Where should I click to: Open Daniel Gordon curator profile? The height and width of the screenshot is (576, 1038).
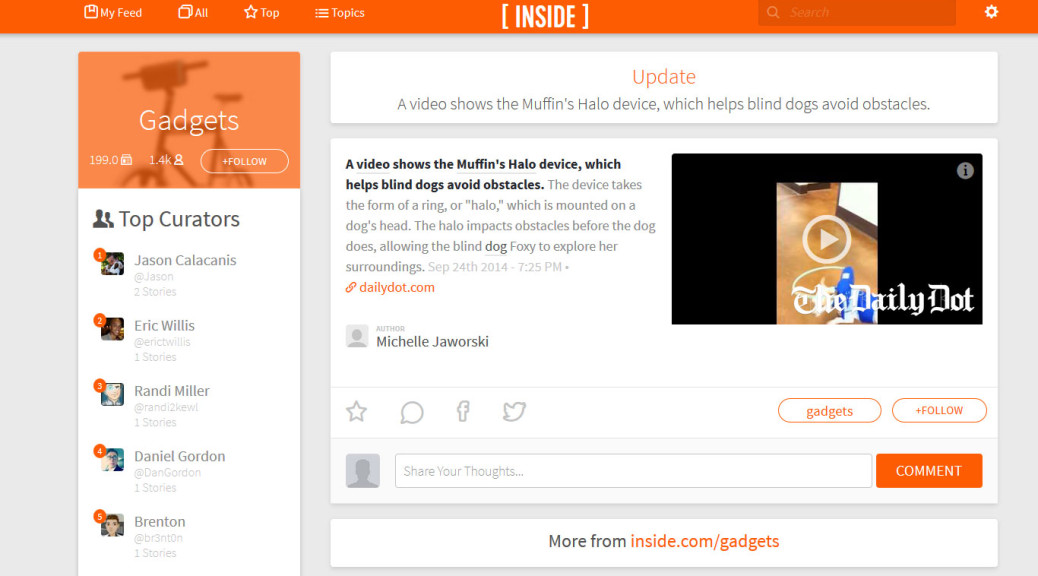pyautogui.click(x=179, y=456)
